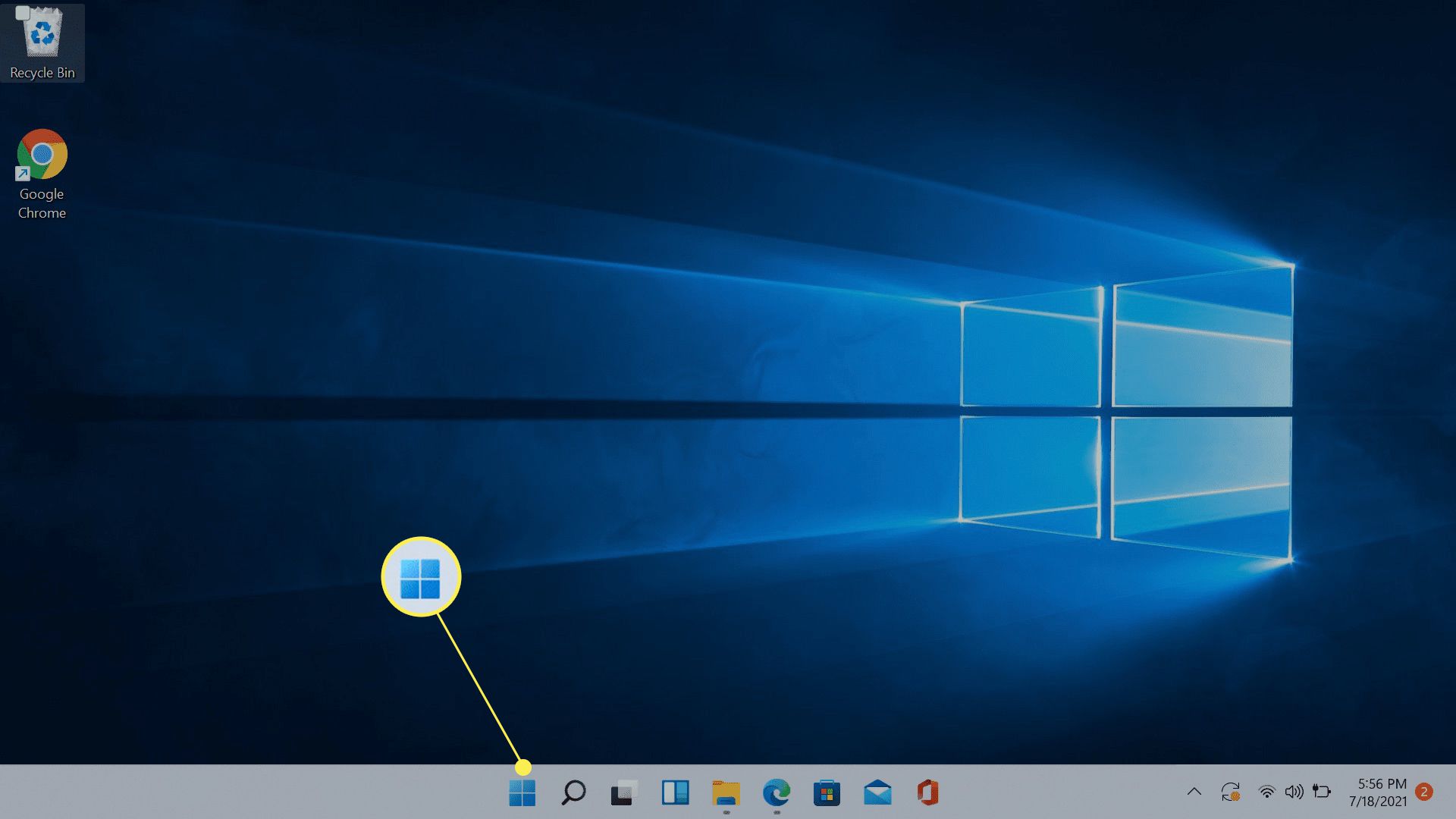The height and width of the screenshot is (819, 1456).
Task: Open the notification badge showing 2
Action: (x=1424, y=792)
